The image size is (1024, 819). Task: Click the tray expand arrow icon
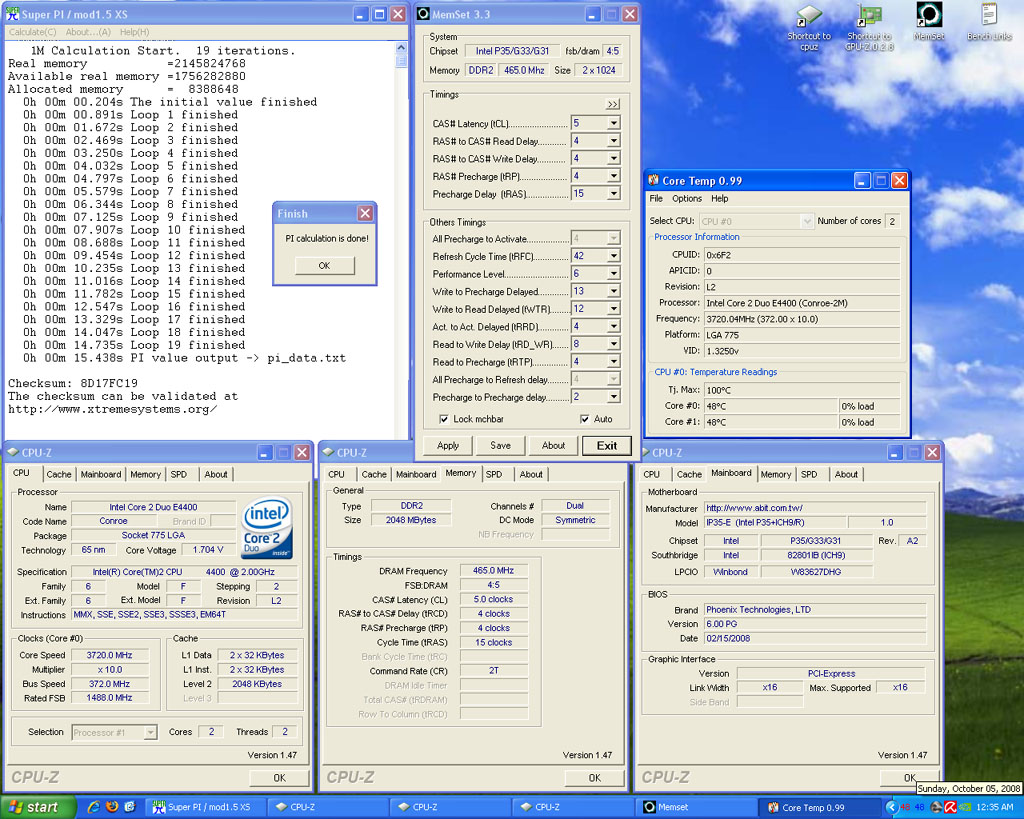[891, 807]
